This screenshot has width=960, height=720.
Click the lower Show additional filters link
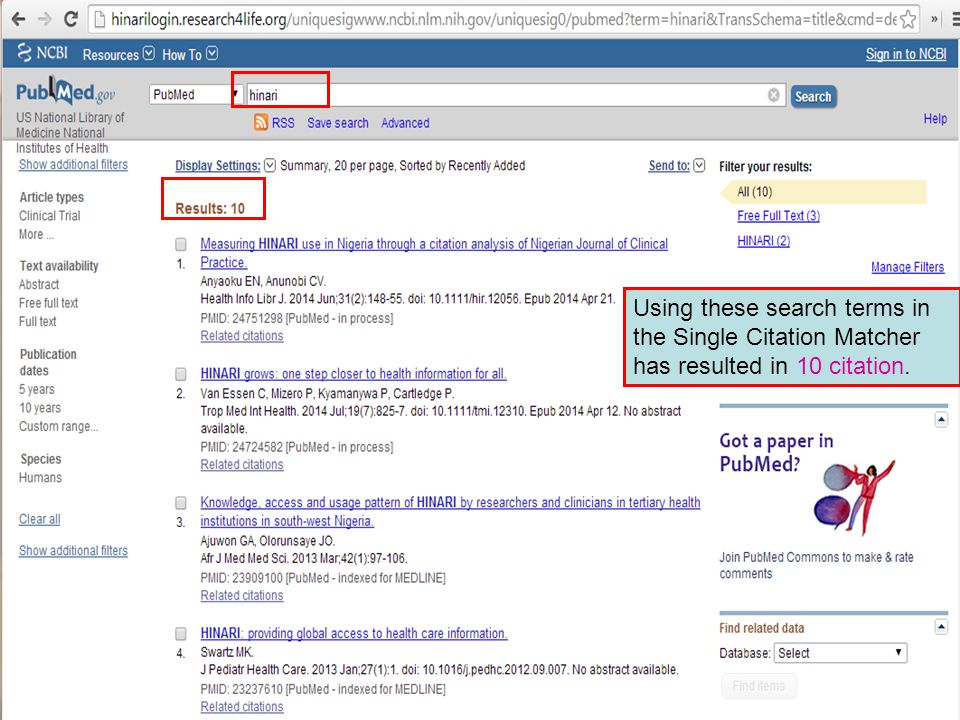[x=73, y=550]
